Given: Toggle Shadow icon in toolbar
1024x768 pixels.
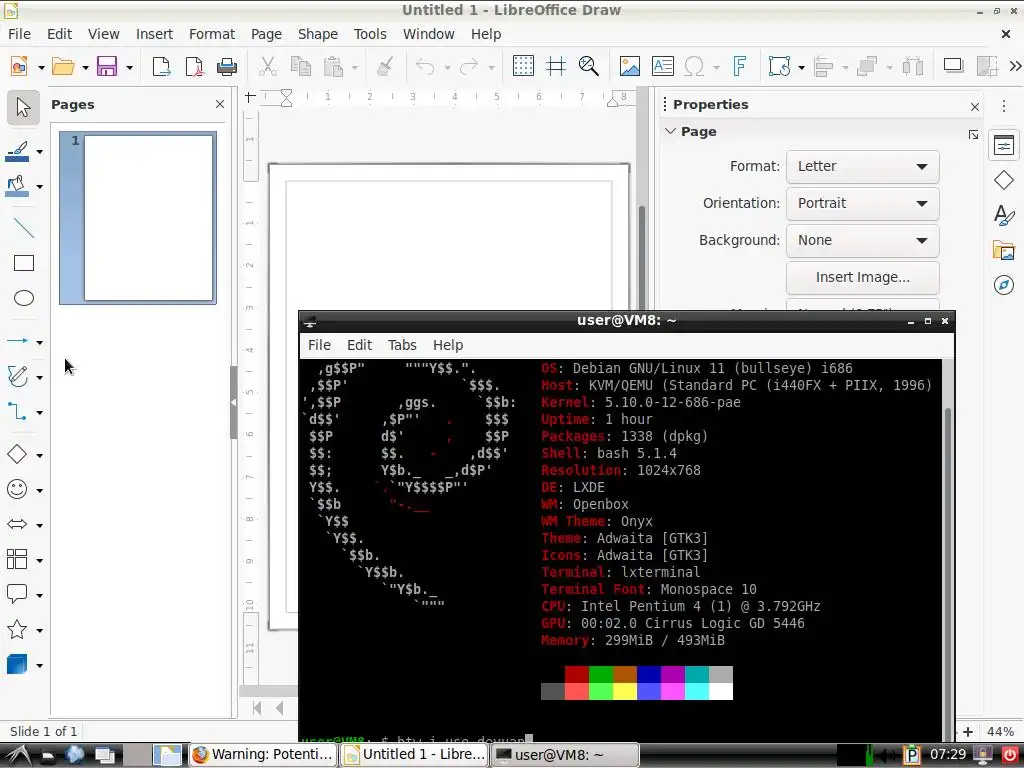Looking at the screenshot, I should 953,66.
